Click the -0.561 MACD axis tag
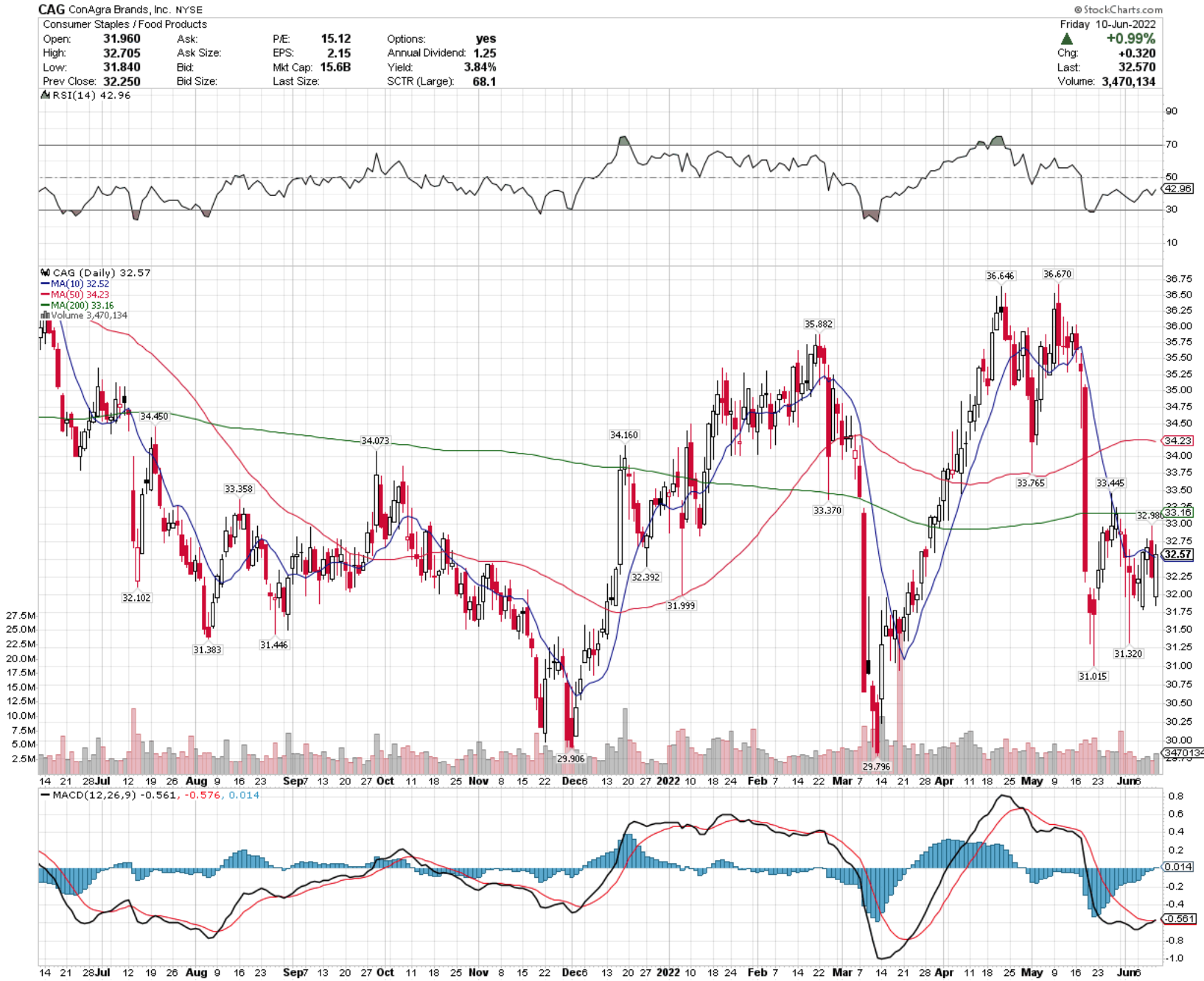This screenshot has height=981, width=1204. point(1177,919)
